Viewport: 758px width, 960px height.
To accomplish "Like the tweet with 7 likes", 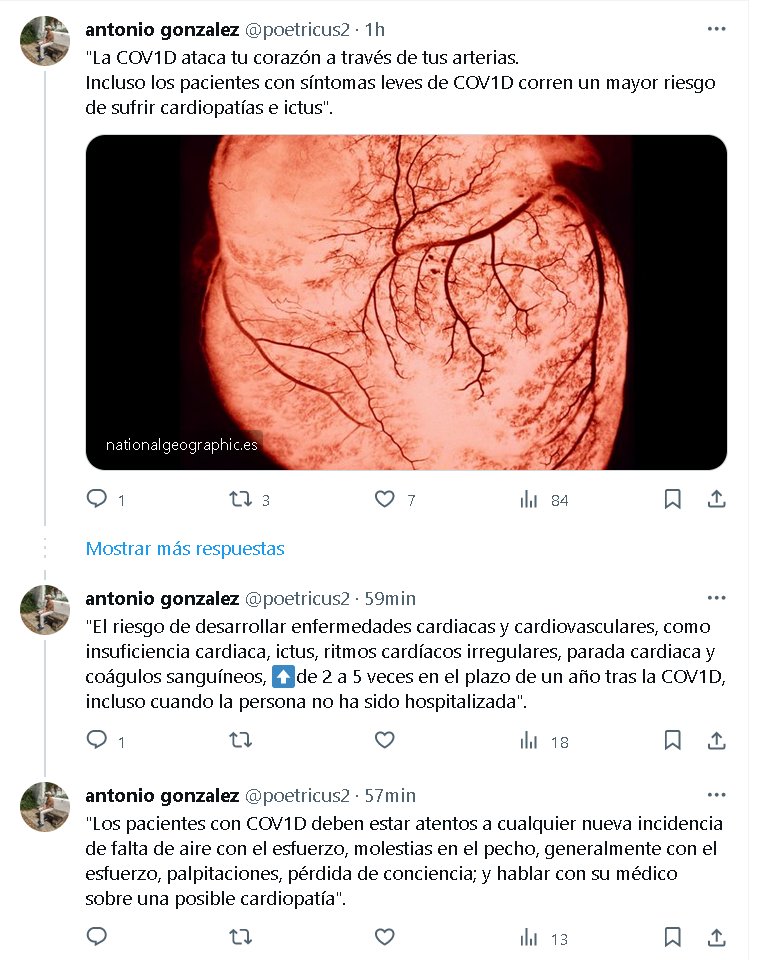I will pyautogui.click(x=385, y=499).
